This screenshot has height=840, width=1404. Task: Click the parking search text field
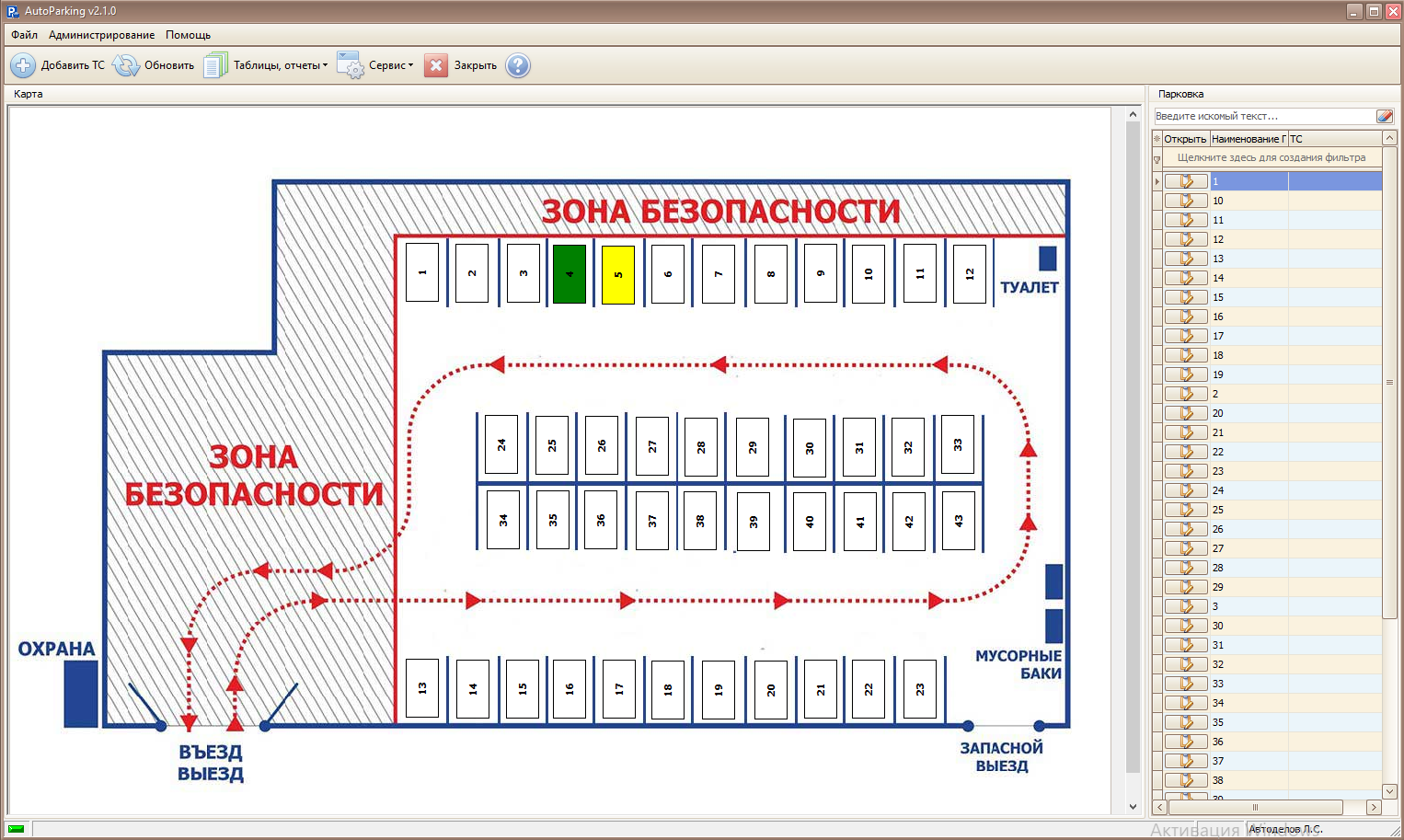1262,116
